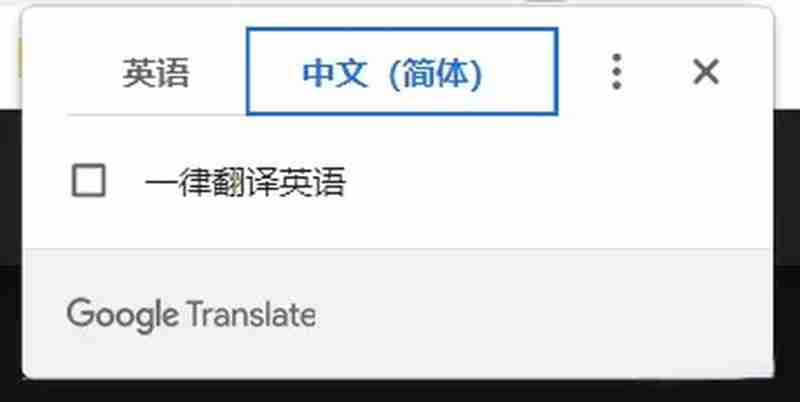800x402 pixels.
Task: Click the source language tab labeled 英语
Action: pyautogui.click(x=156, y=72)
